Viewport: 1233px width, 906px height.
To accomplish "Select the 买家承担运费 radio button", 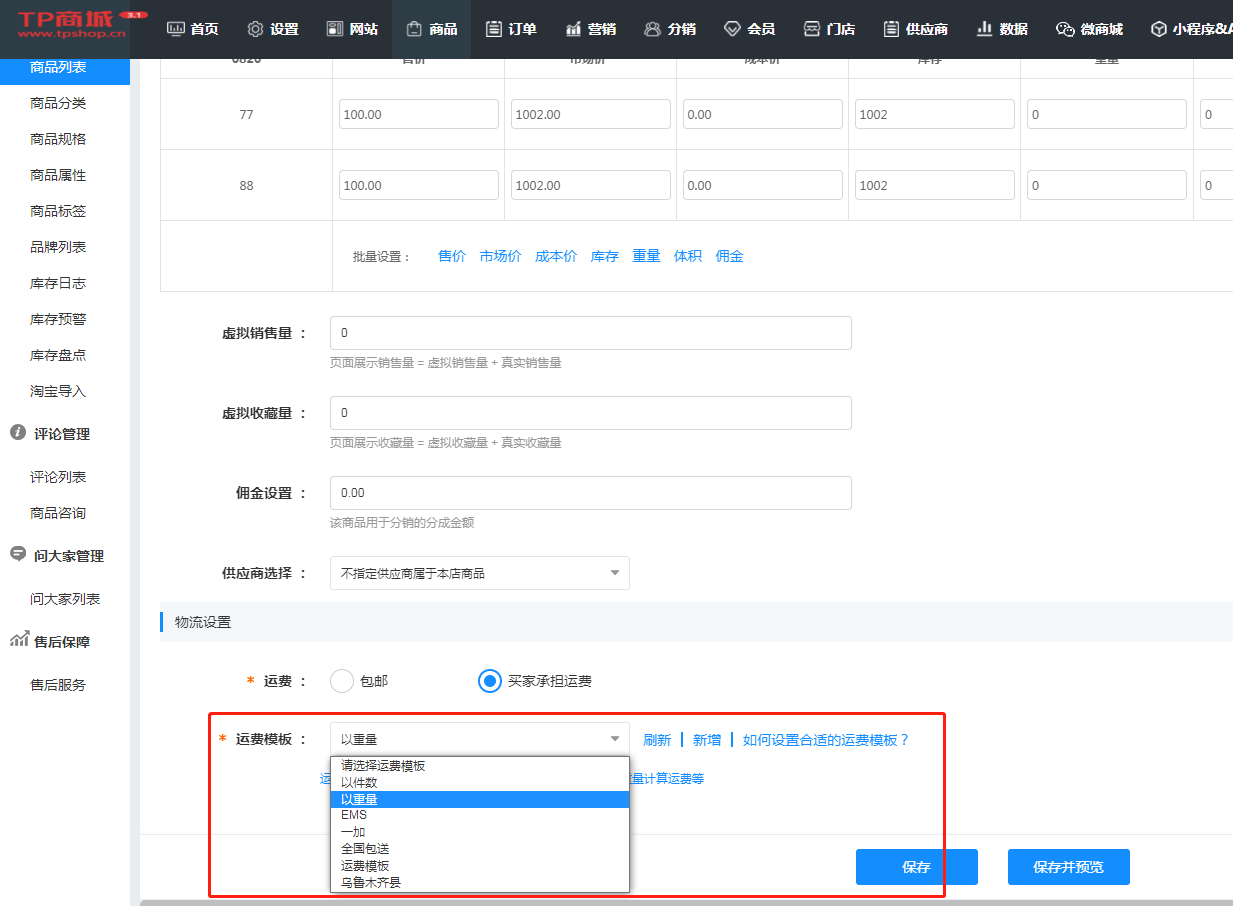I will pyautogui.click(x=489, y=681).
